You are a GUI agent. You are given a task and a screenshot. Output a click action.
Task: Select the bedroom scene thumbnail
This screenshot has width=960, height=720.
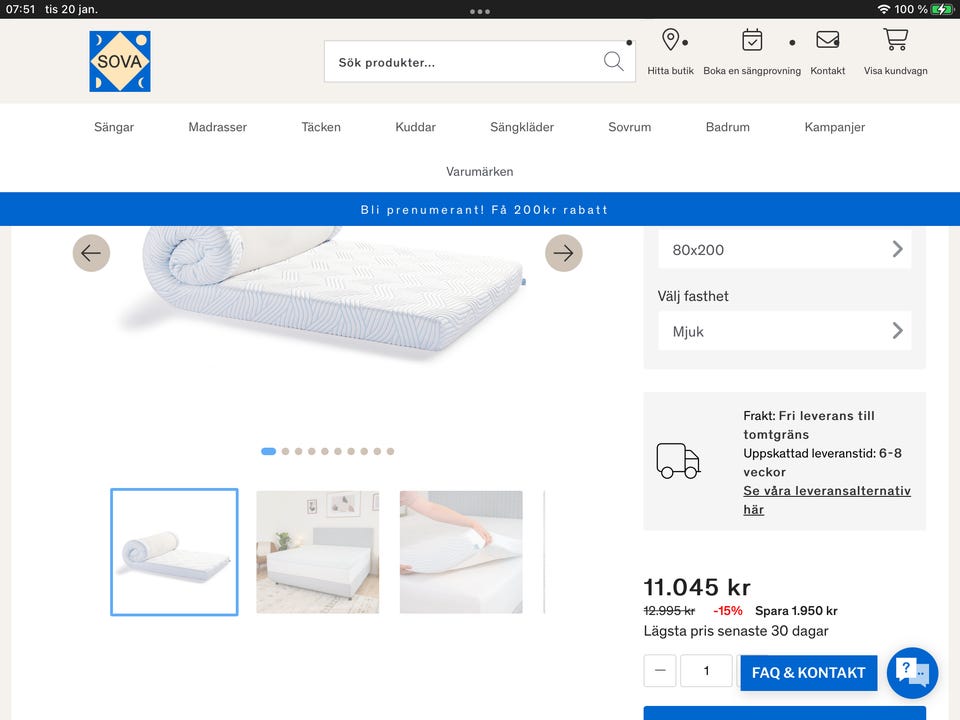click(317, 552)
